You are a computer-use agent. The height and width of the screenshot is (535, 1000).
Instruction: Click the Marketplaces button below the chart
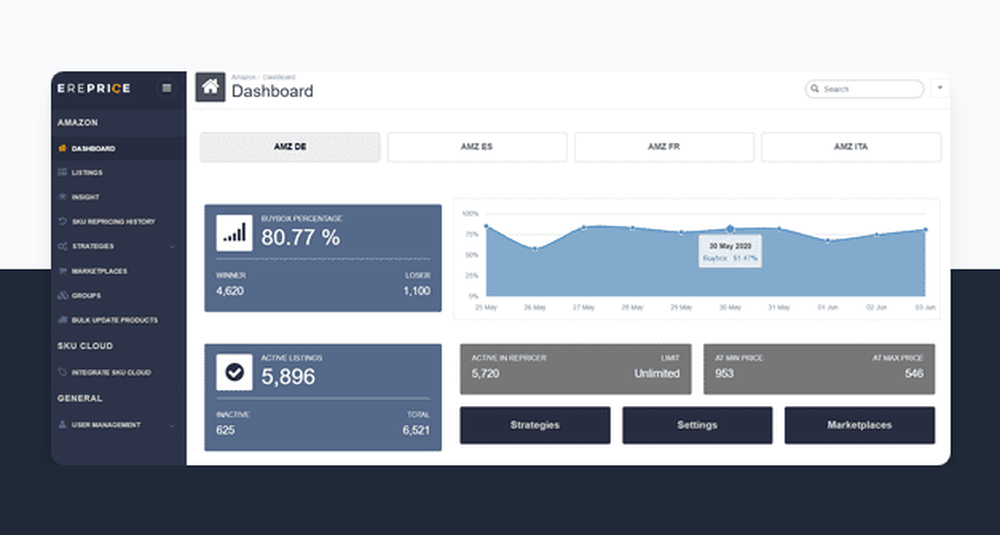[860, 425]
